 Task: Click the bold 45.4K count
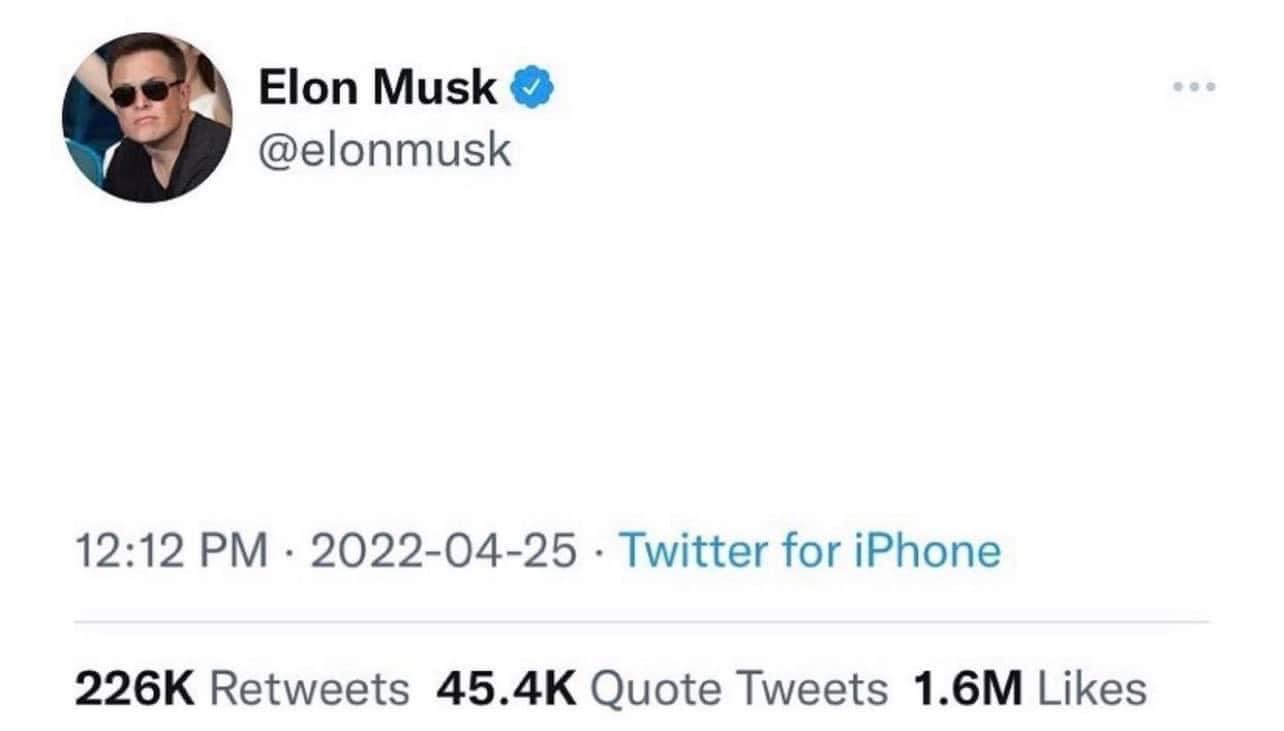point(507,688)
